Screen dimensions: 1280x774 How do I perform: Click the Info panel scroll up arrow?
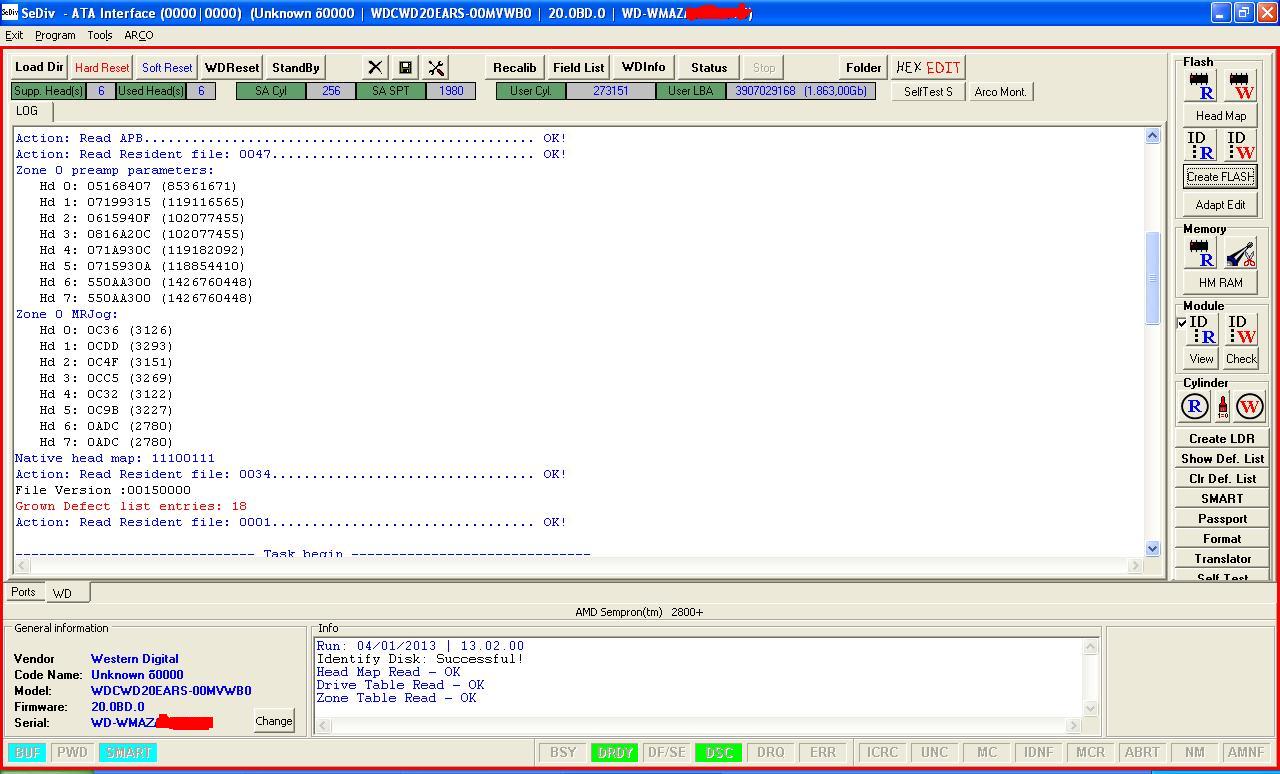[1090, 647]
